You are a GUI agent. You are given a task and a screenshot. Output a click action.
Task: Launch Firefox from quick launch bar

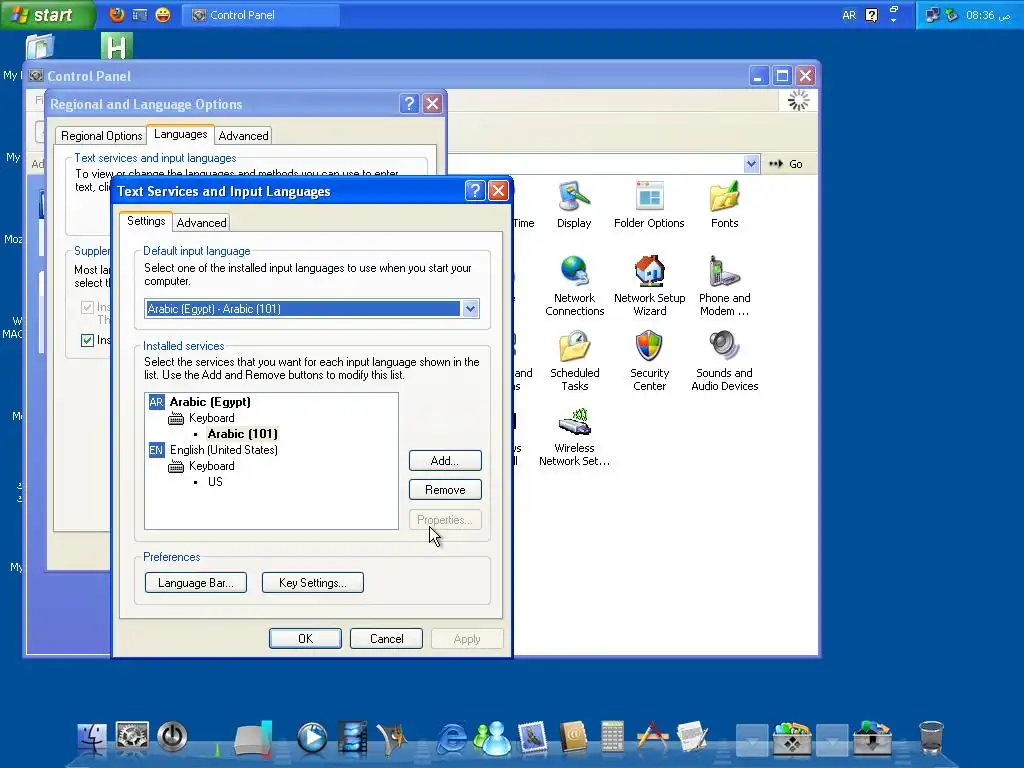tap(116, 14)
